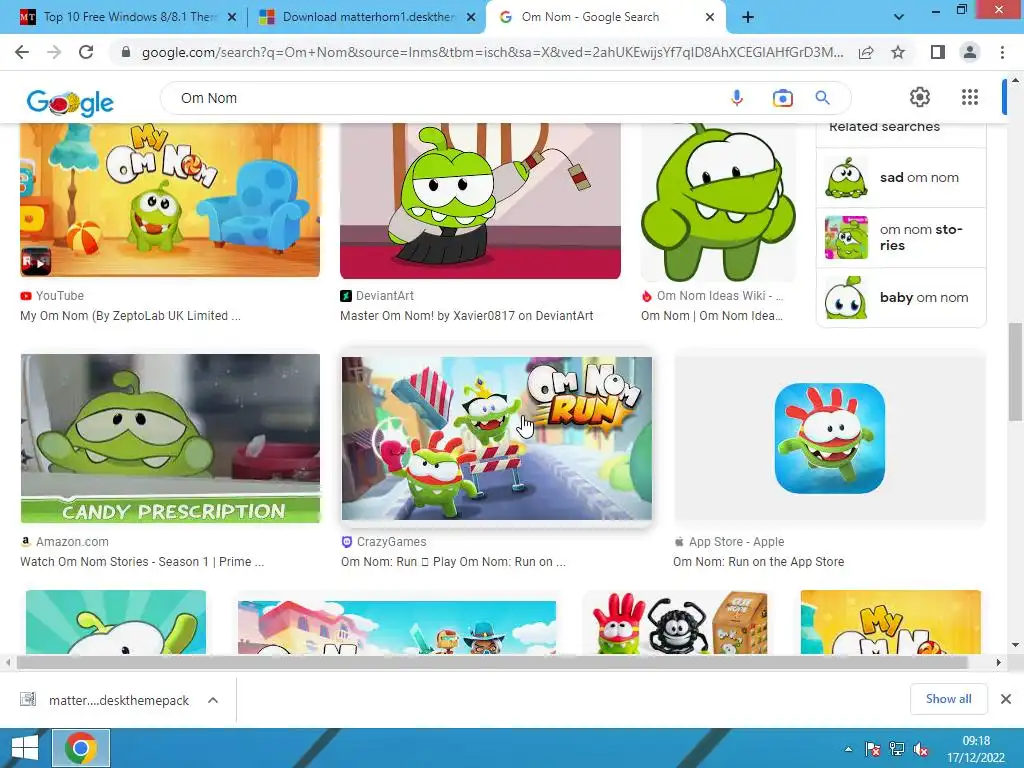The height and width of the screenshot is (768, 1024).
Task: Open a new browser tab
Action: pyautogui.click(x=748, y=17)
